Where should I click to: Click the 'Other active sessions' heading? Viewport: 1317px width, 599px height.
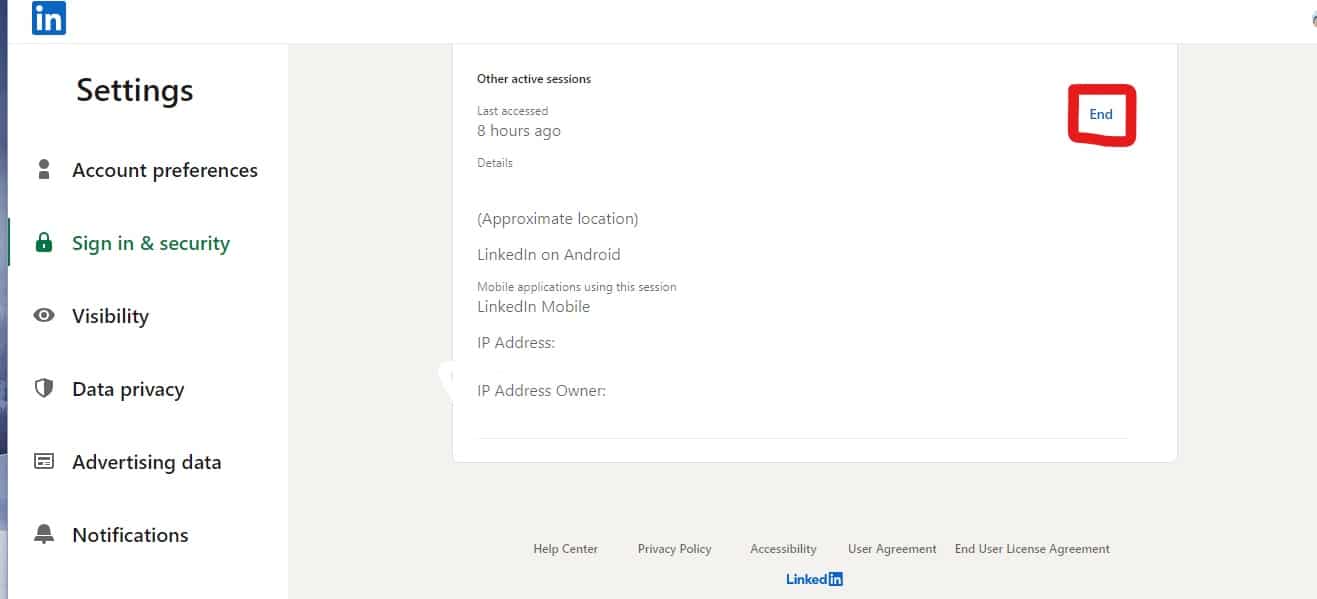click(x=534, y=79)
